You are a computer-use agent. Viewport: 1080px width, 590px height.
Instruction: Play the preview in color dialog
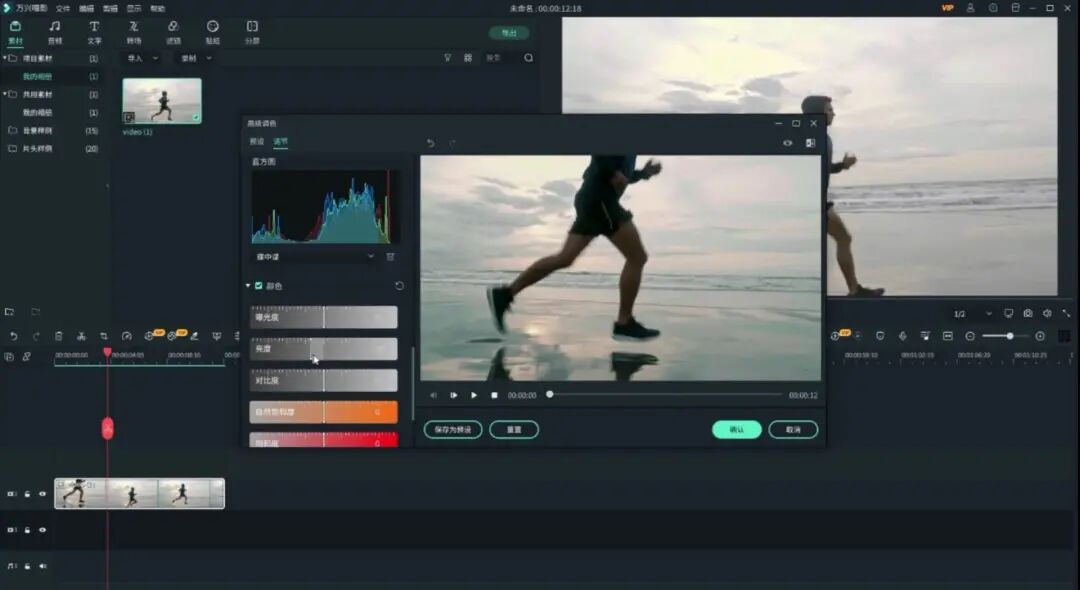click(x=474, y=395)
